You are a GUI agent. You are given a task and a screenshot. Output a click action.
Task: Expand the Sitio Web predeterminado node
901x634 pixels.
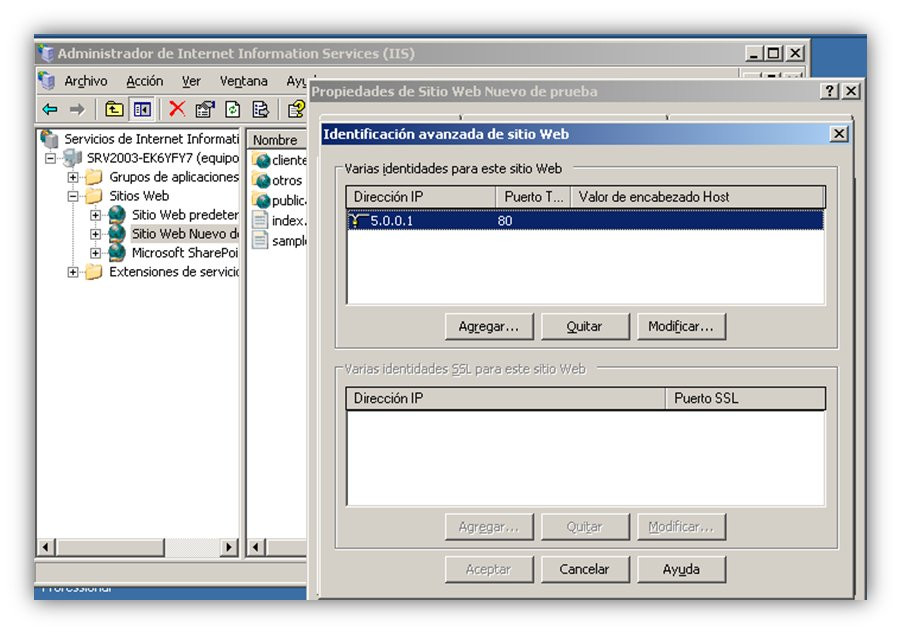pos(96,215)
